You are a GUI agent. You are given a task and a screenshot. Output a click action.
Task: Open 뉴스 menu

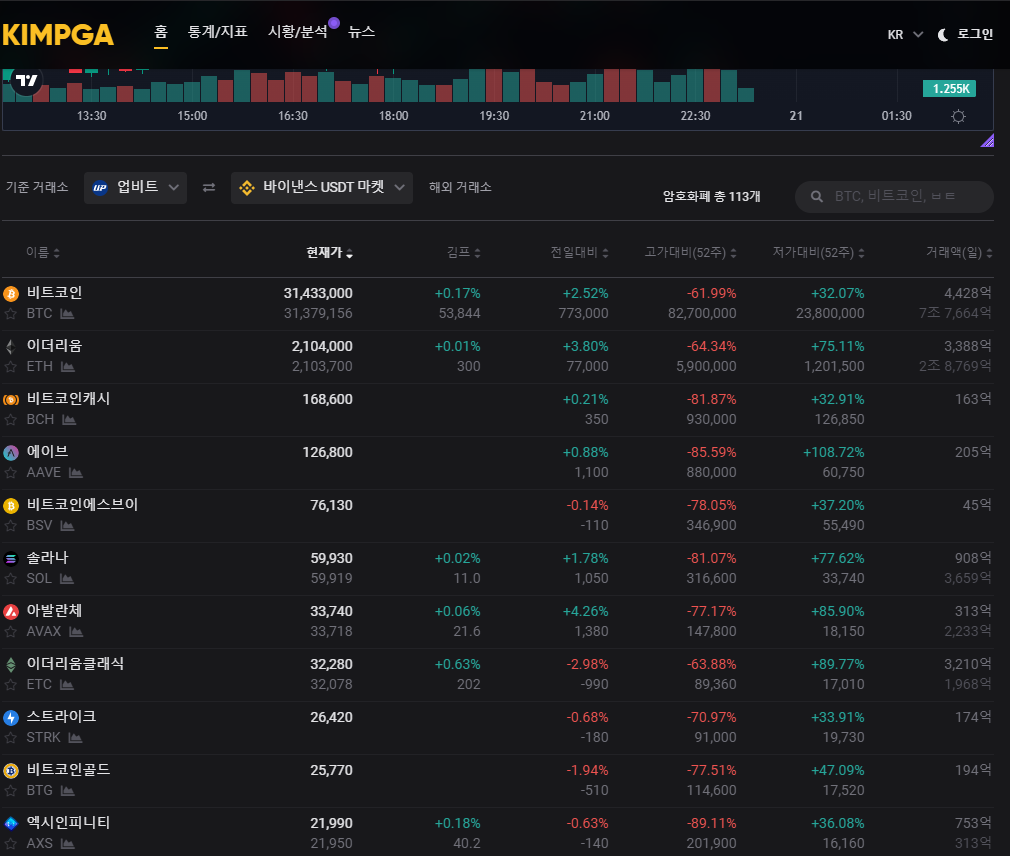pyautogui.click(x=361, y=32)
